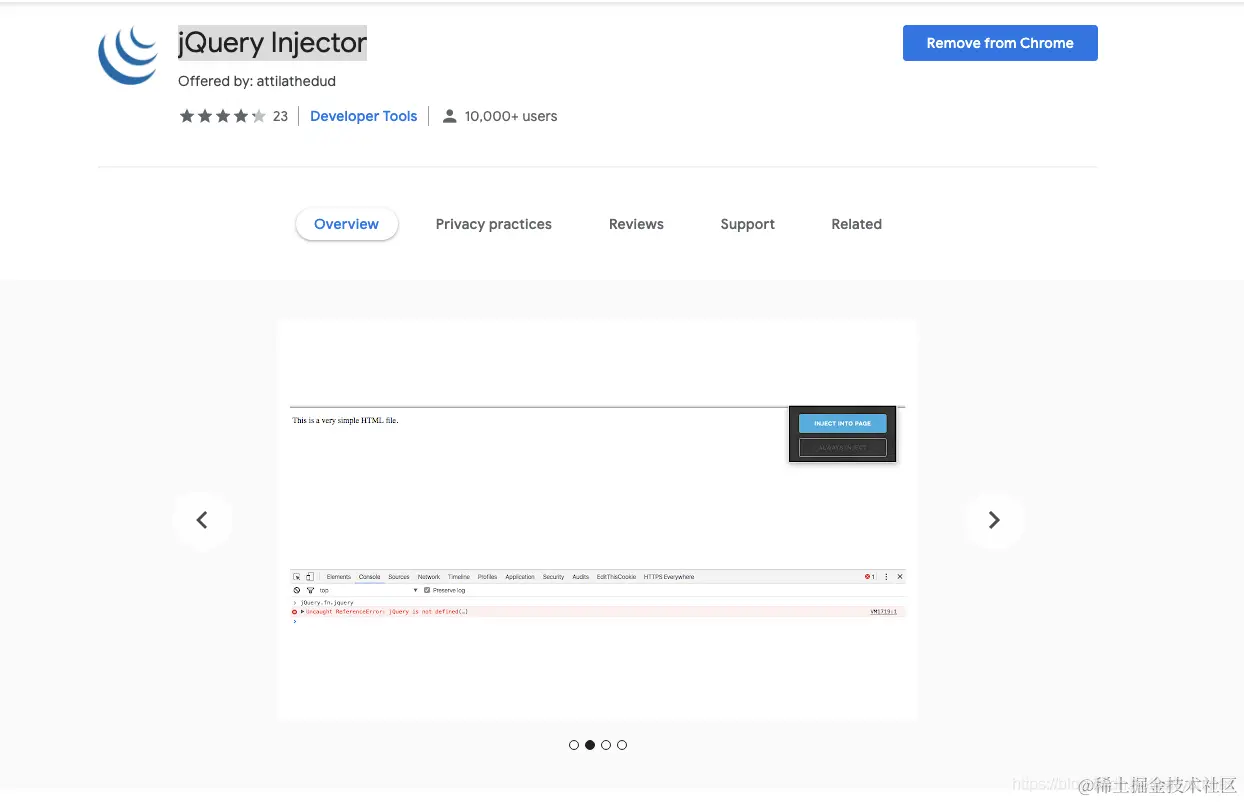Click the console input prompt line
Image resolution: width=1244 pixels, height=802 pixels.
(x=598, y=621)
